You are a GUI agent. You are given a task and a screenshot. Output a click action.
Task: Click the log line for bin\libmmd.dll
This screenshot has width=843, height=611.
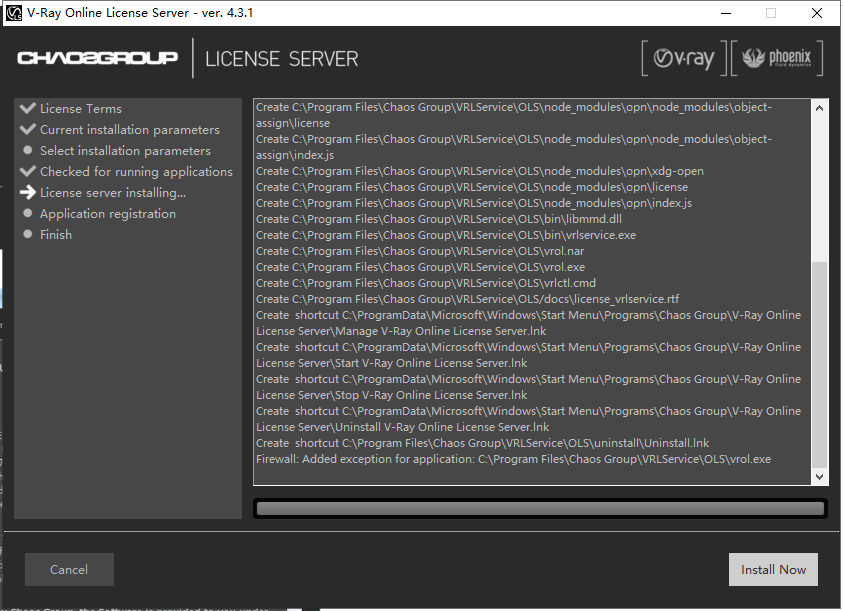[x=439, y=219]
